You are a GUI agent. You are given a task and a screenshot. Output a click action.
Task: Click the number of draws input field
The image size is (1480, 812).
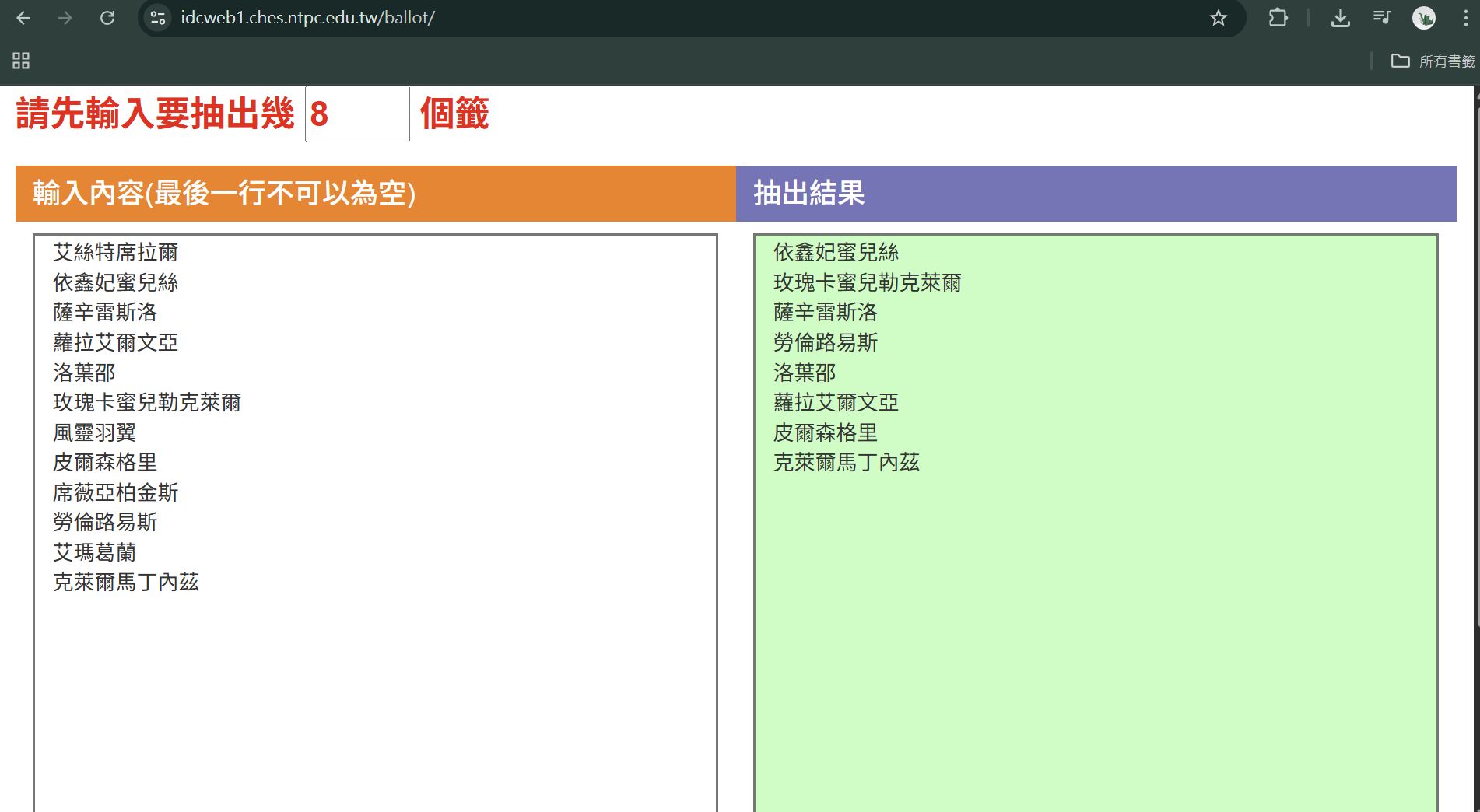point(357,114)
